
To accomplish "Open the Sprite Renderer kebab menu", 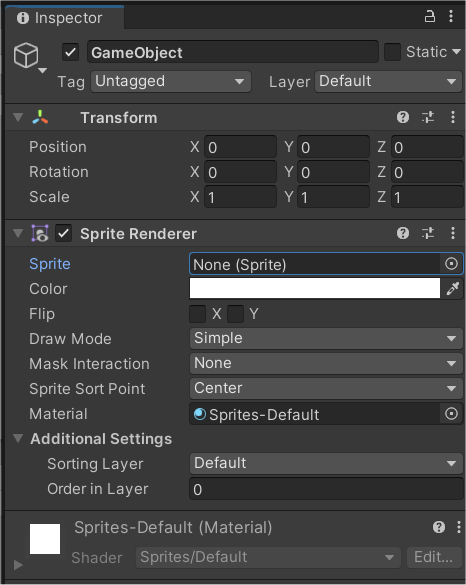I will click(453, 234).
